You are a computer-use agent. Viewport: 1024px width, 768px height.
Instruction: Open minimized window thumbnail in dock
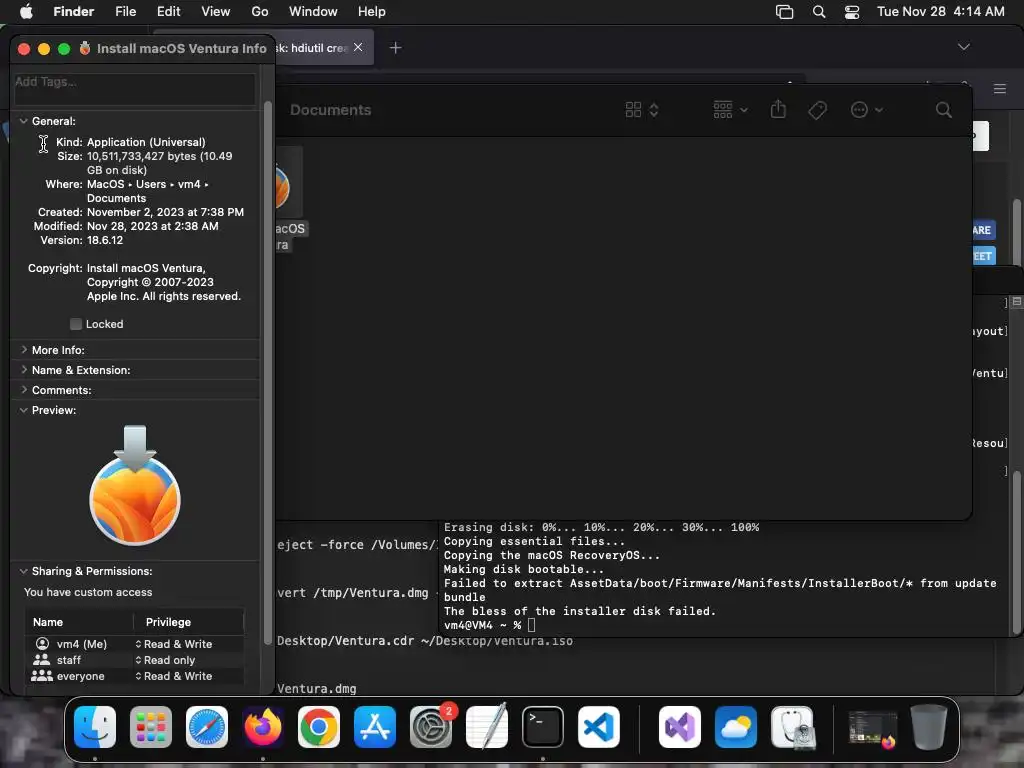pyautogui.click(x=872, y=729)
